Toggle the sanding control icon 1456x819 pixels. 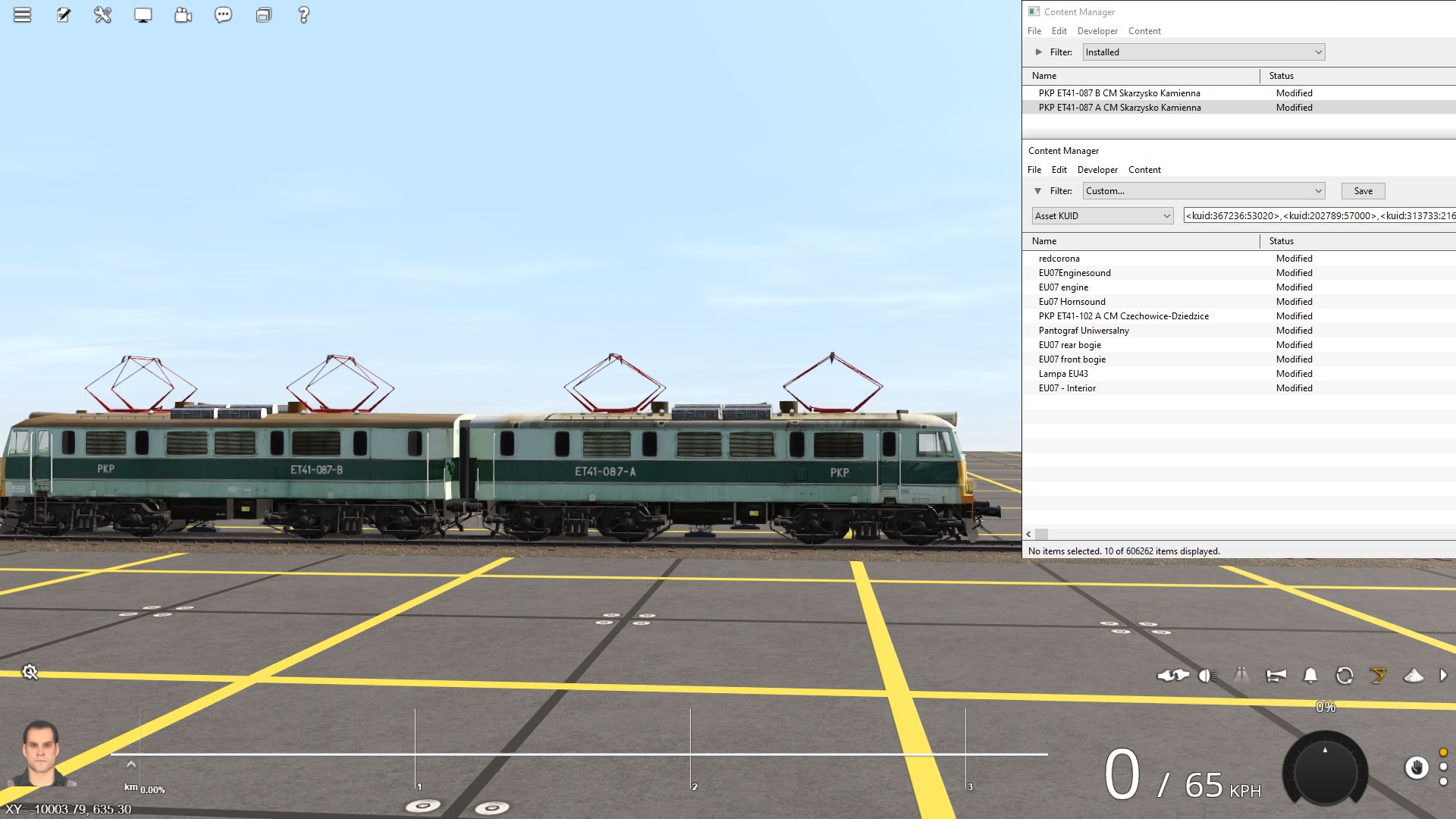(1414, 676)
